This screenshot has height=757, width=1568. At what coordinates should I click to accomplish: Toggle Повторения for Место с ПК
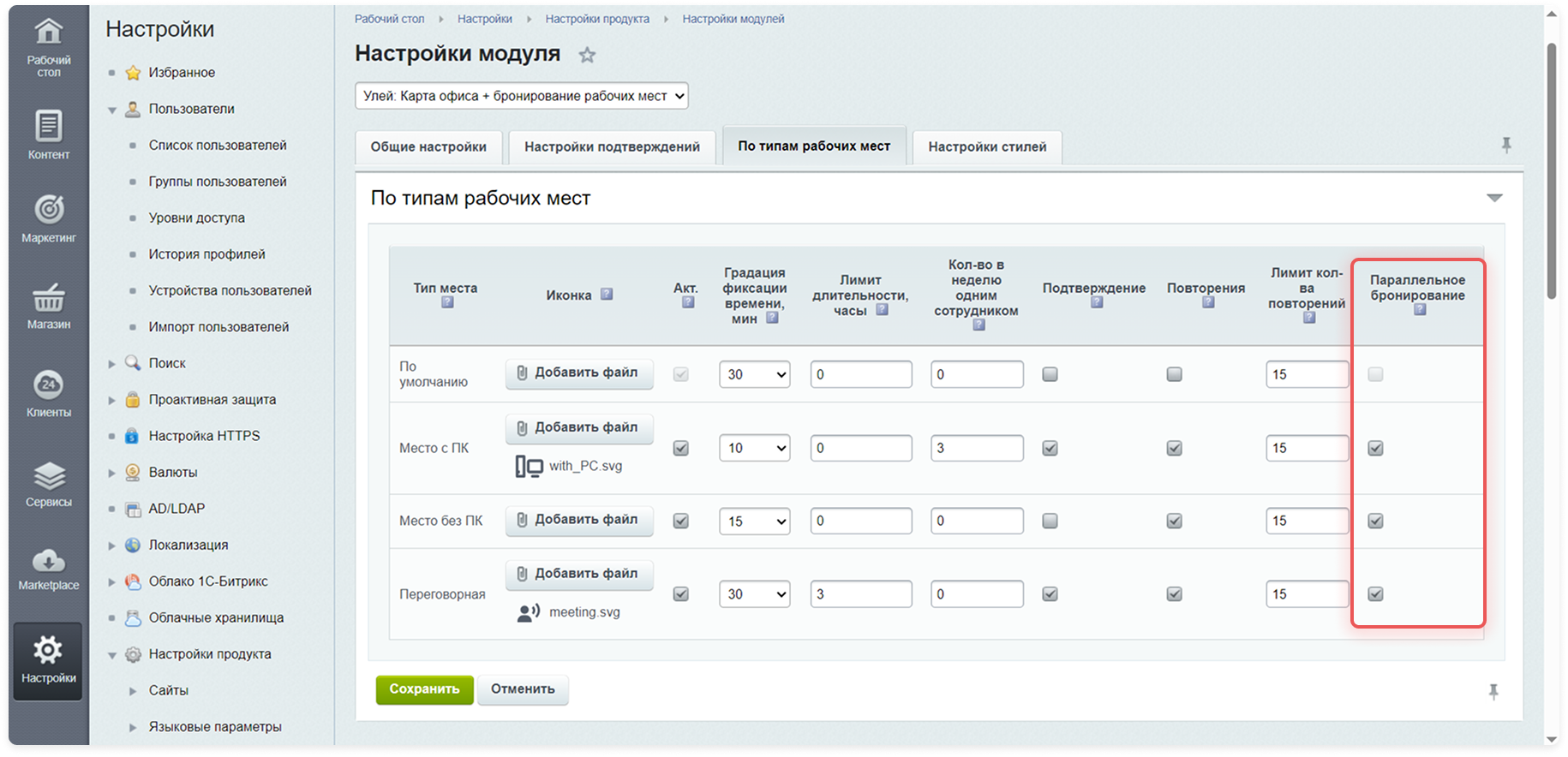[x=1175, y=448]
